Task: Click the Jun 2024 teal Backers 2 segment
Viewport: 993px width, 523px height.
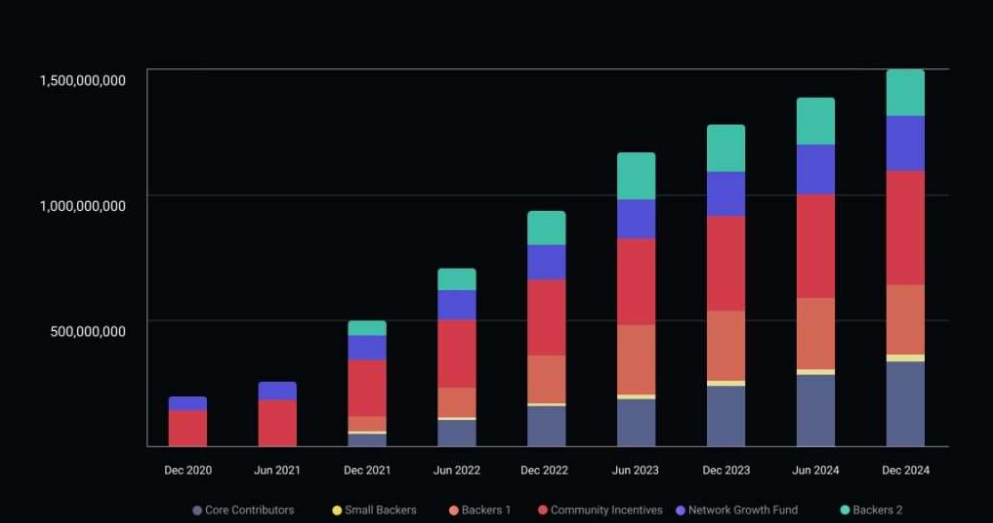Action: [x=816, y=121]
